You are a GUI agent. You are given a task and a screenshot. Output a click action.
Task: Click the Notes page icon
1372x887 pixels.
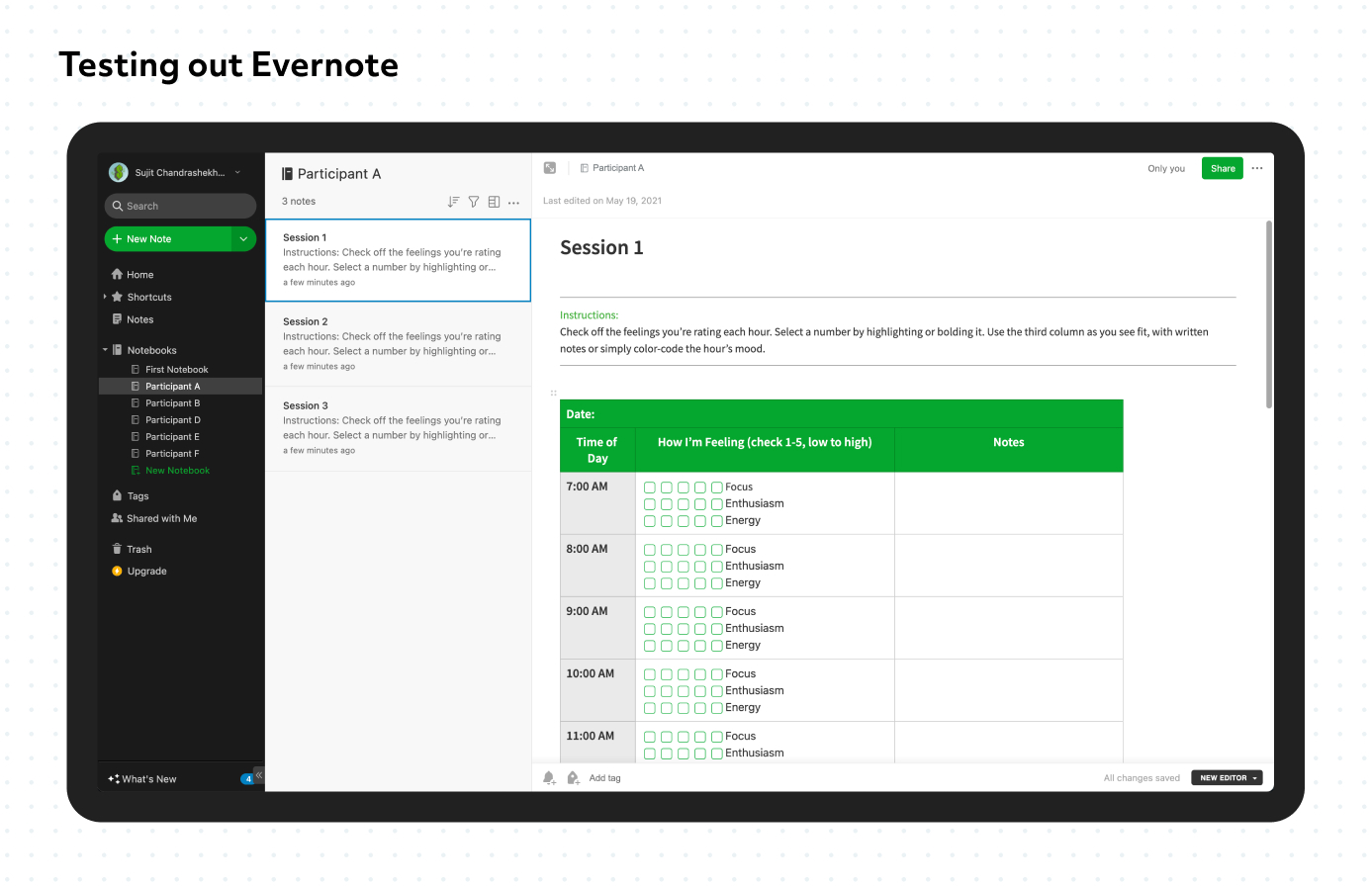117,319
